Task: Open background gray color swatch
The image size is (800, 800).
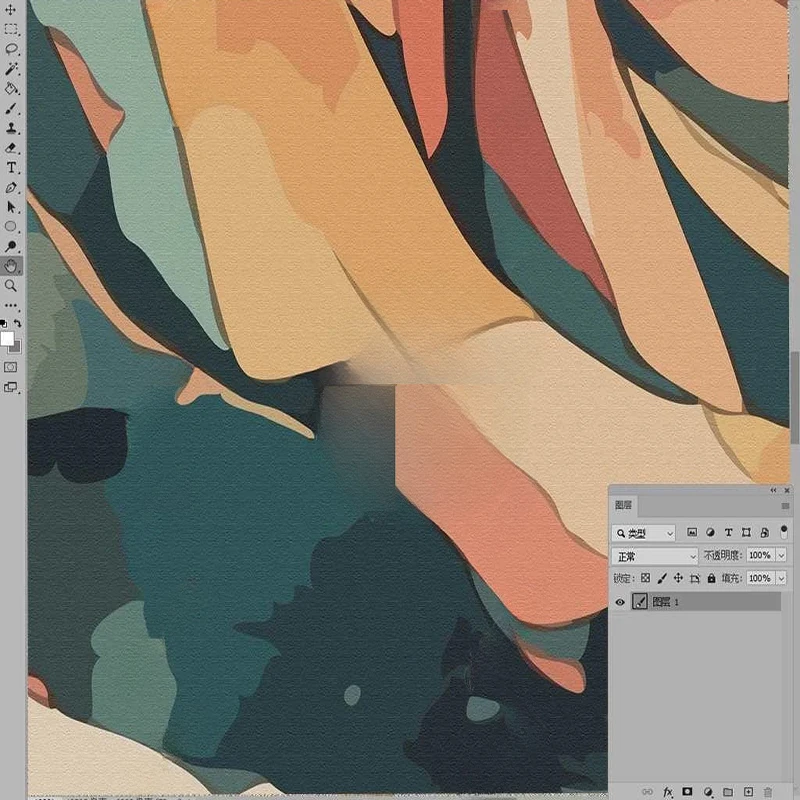Action: [x=15, y=347]
